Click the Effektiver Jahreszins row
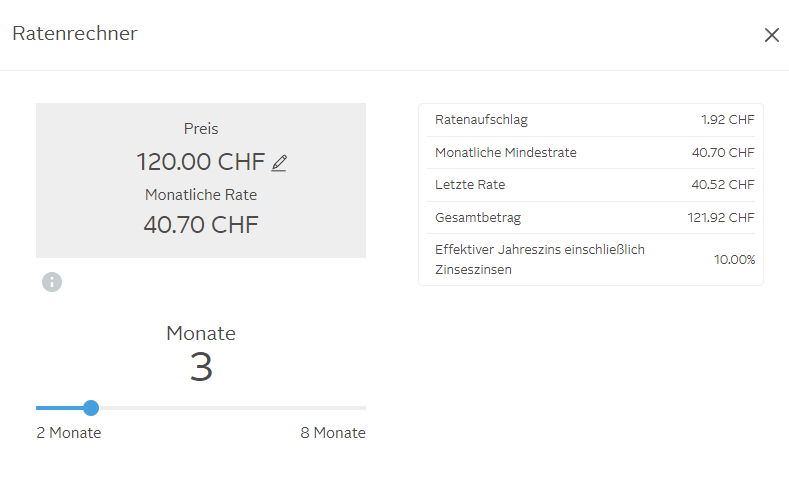This screenshot has height=482, width=789. 590,260
